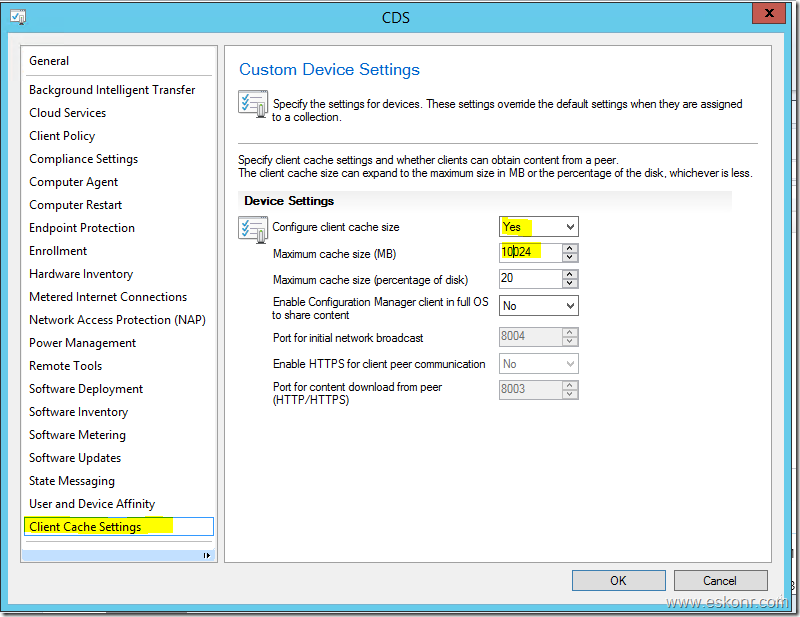
Task: Click the OK button
Action: click(618, 580)
